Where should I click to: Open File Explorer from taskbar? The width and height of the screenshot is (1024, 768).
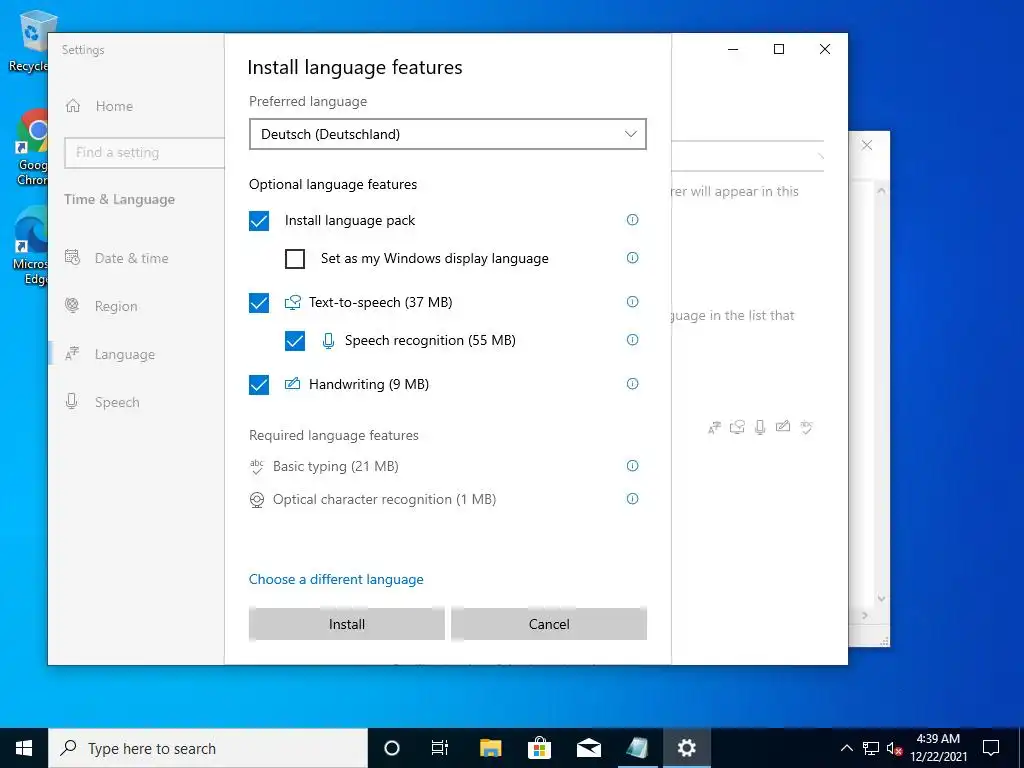click(x=490, y=748)
